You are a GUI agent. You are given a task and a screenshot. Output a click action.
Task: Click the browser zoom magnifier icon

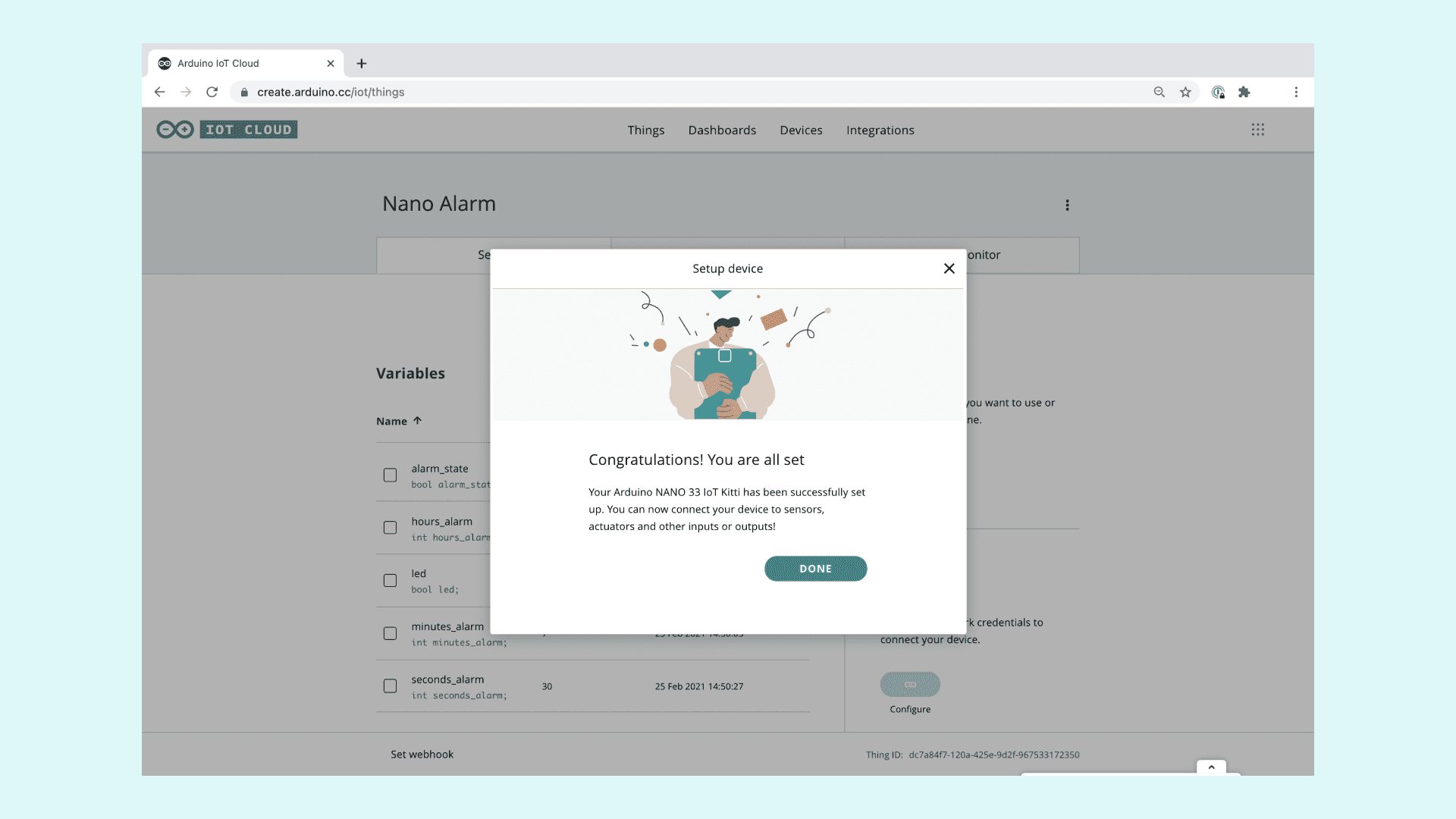pos(1159,92)
